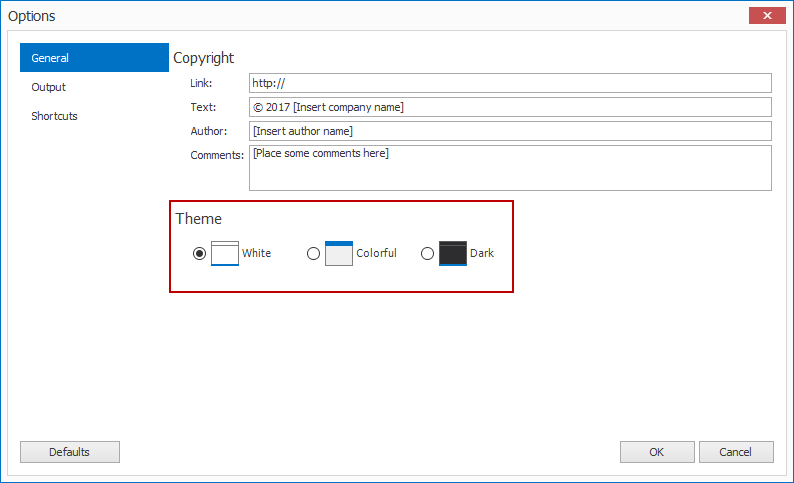Click the Author name field
Screen dimensions: 794x483
click(x=510, y=131)
